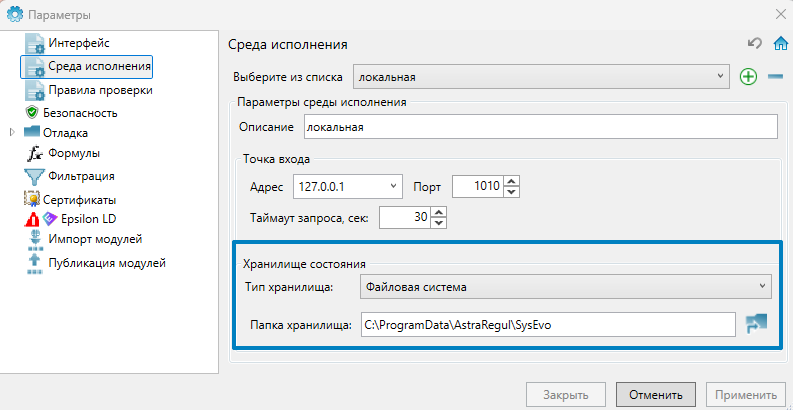Browse storage folder with folder icon
This screenshot has height=410, width=793.
(755, 324)
